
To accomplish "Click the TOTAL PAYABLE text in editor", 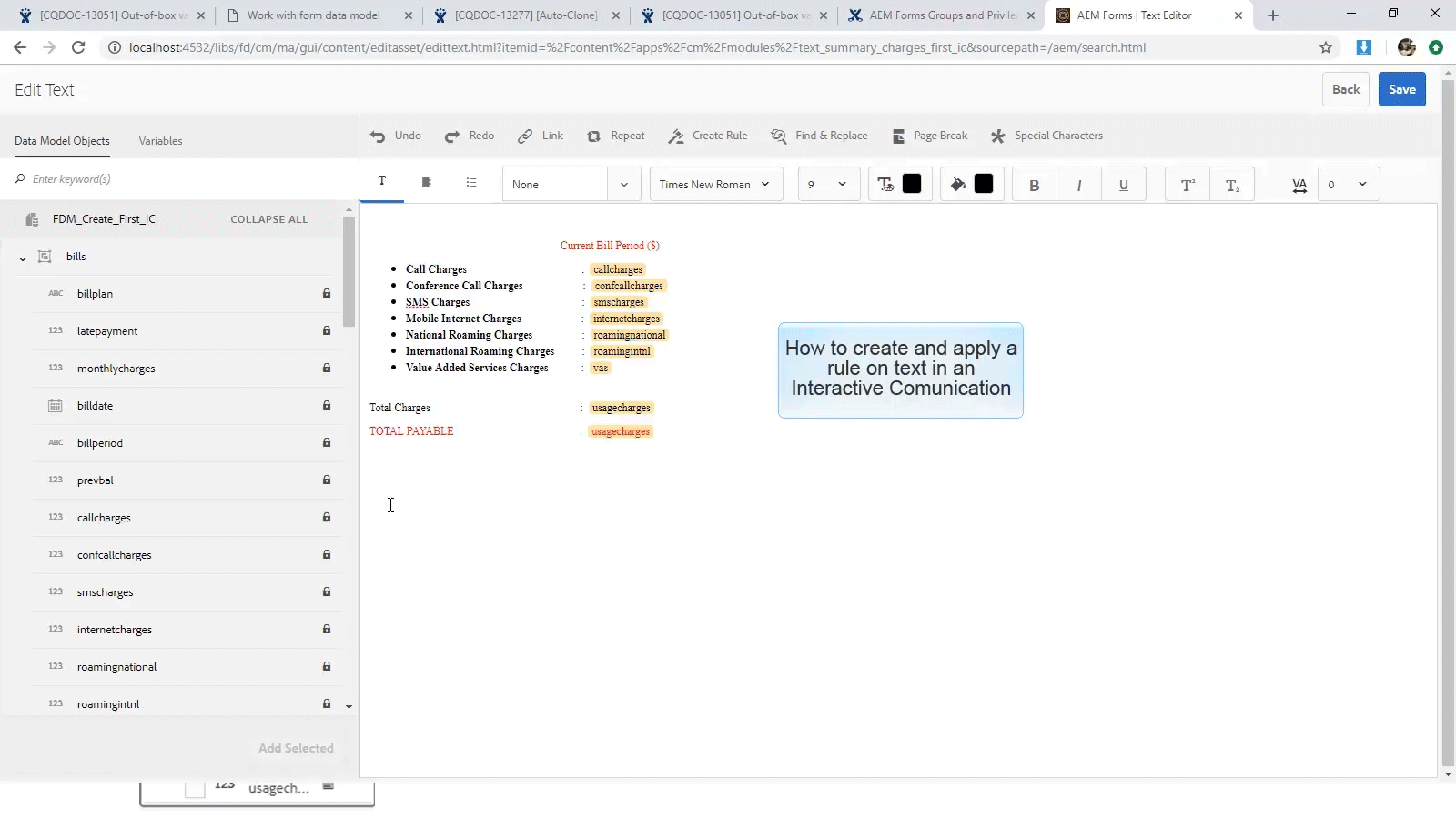I will [411, 431].
